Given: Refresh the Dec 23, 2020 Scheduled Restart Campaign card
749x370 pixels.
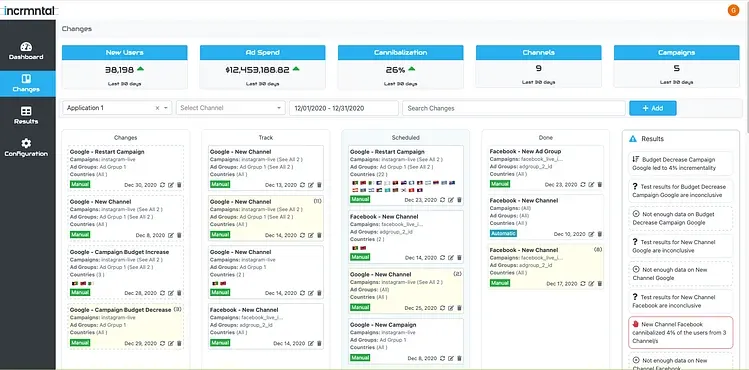Looking at the screenshot, I should point(442,200).
